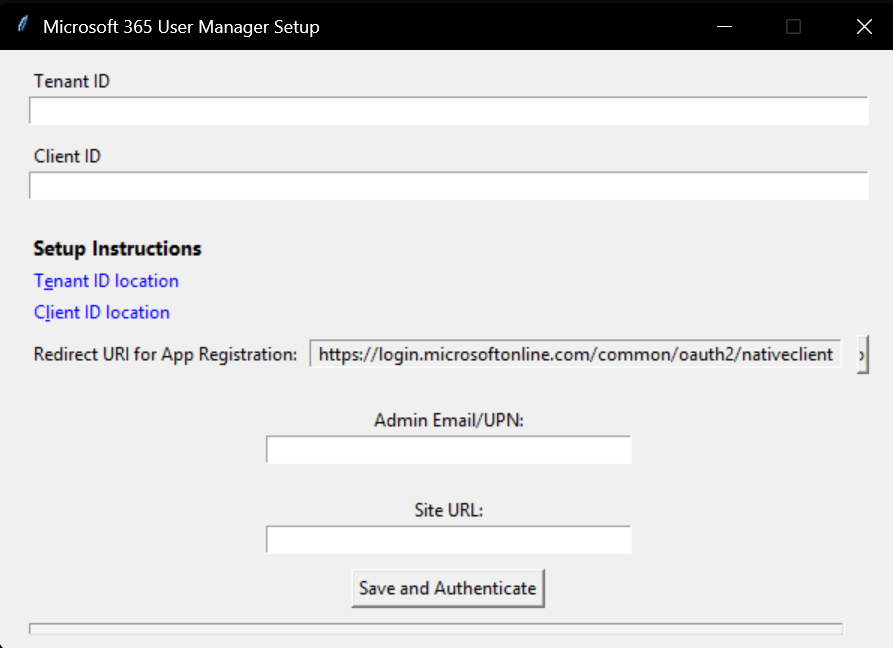Close the User Manager Setup window
The image size is (893, 648).
[x=864, y=26]
